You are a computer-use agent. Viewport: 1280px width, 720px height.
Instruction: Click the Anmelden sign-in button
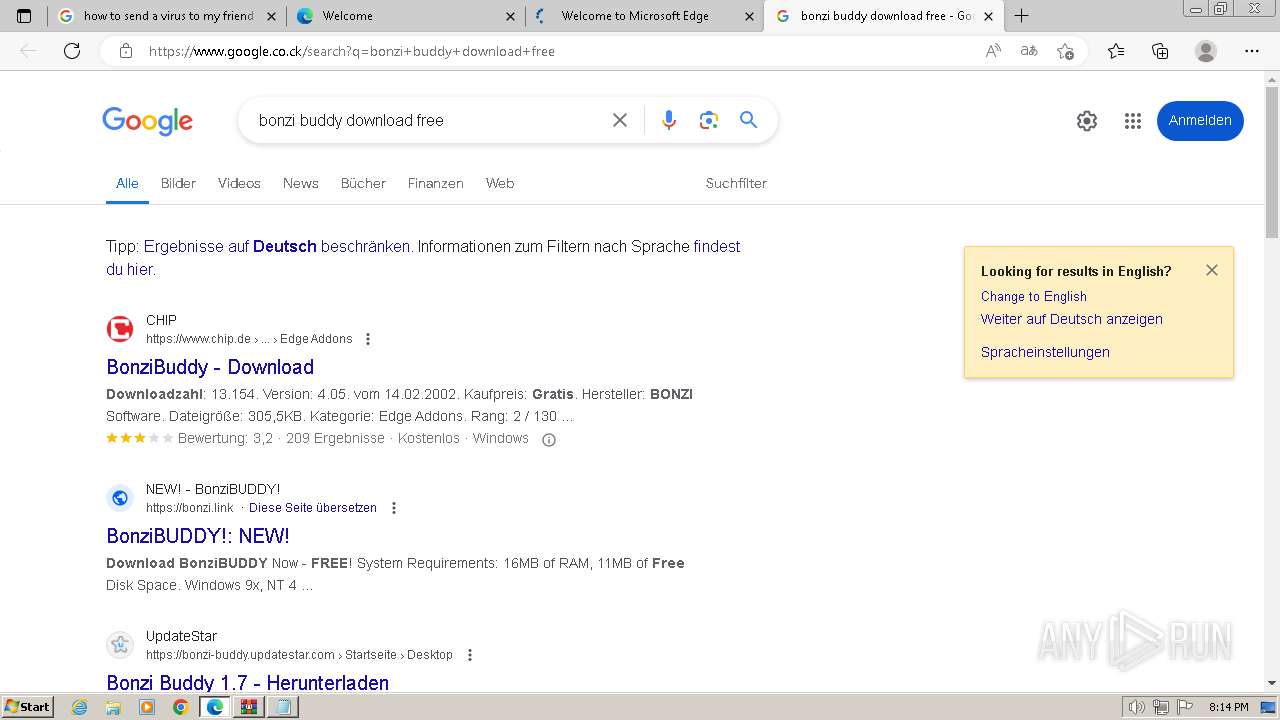pos(1200,120)
